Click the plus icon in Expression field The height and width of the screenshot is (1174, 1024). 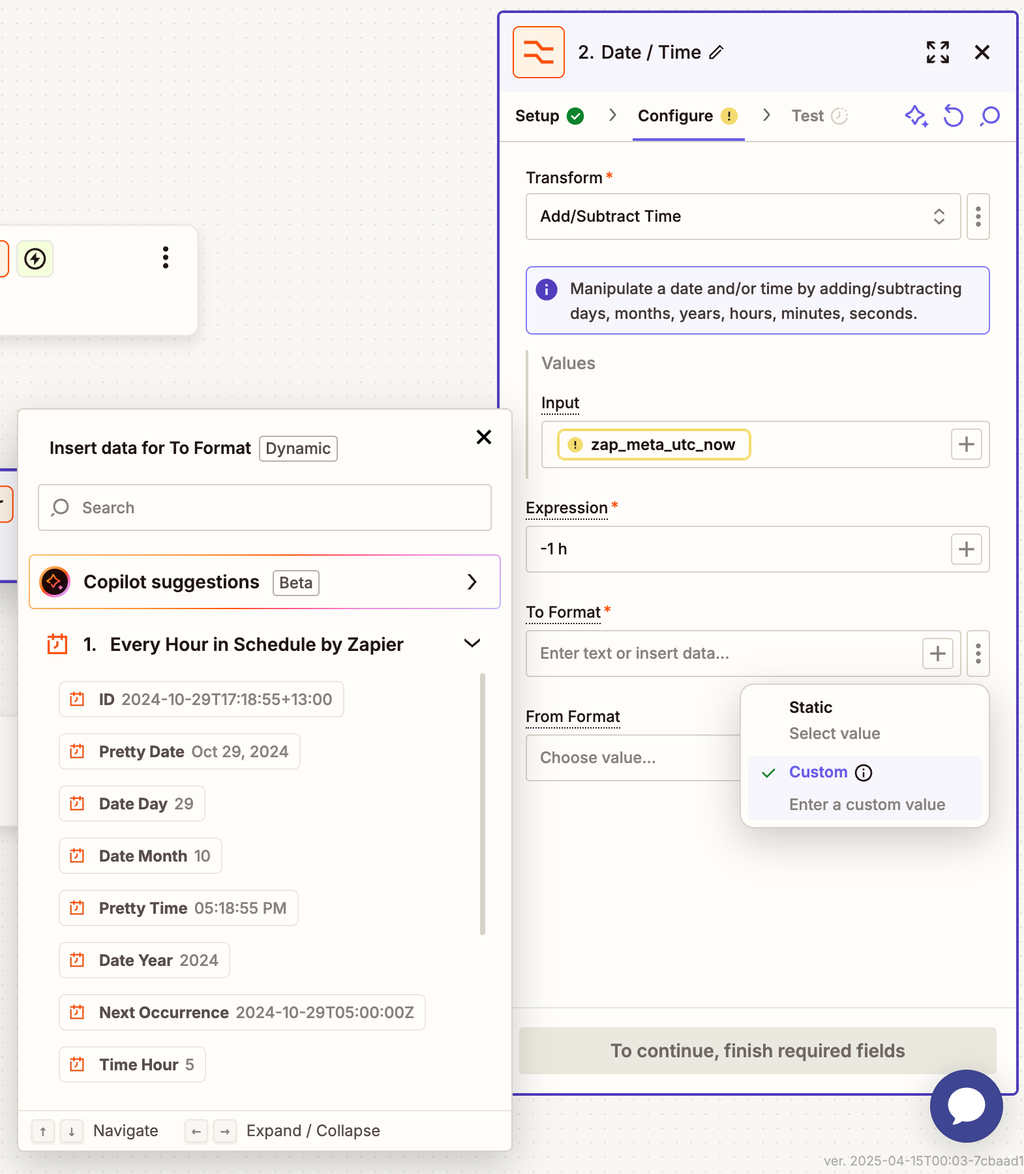point(966,549)
